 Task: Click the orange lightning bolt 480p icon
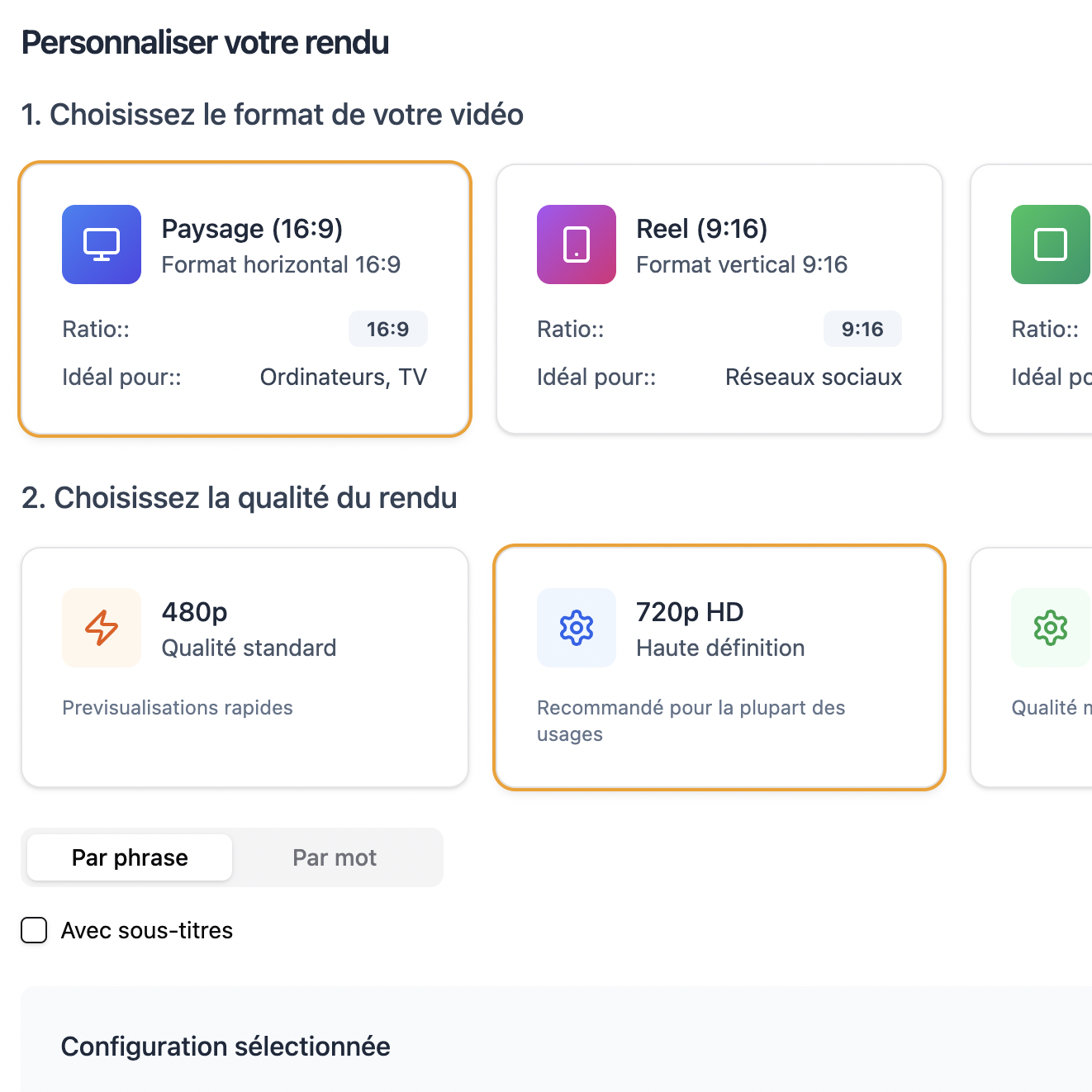point(102,628)
